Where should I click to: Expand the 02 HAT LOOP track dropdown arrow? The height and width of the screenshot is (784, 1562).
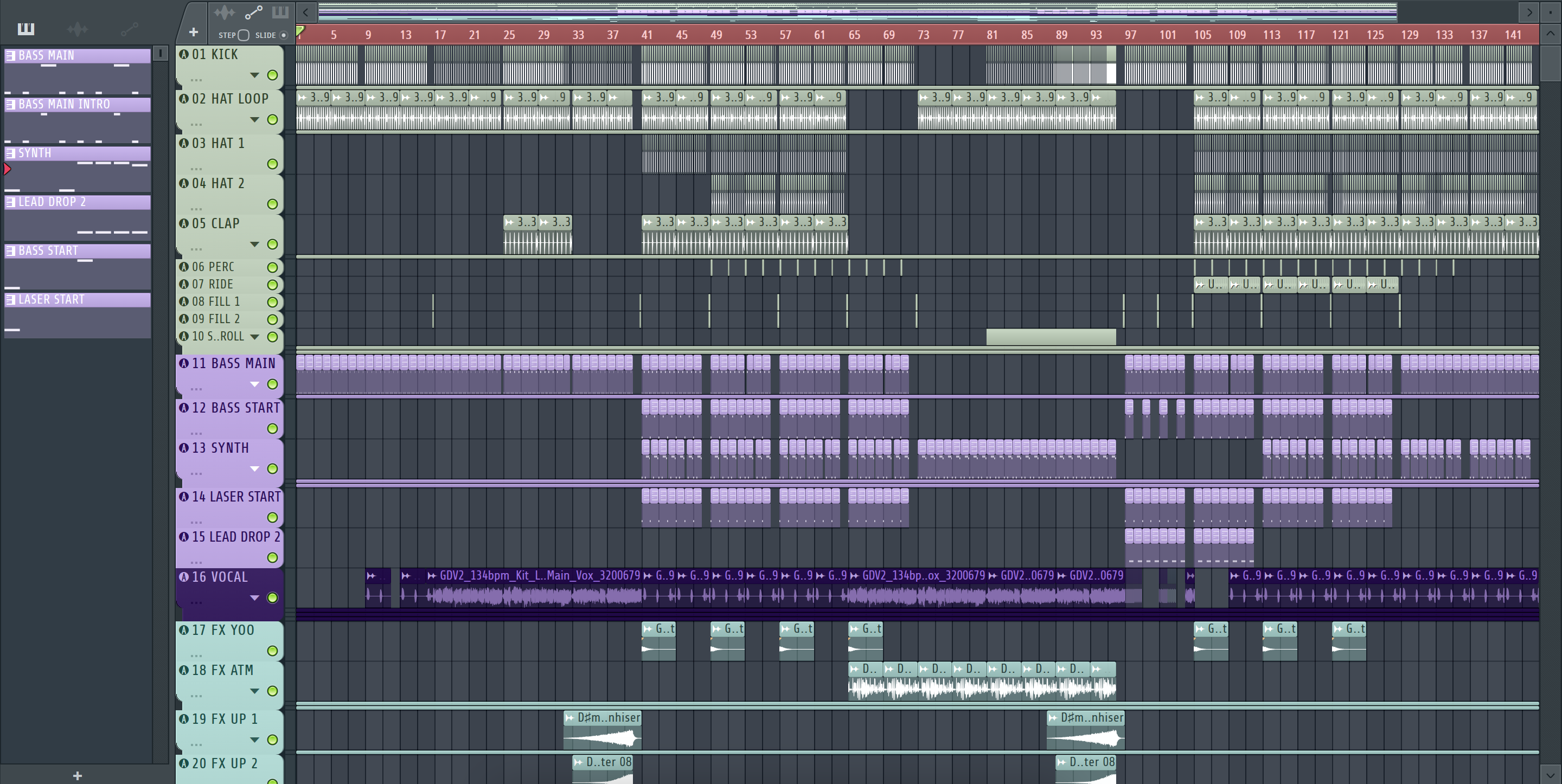click(x=255, y=119)
